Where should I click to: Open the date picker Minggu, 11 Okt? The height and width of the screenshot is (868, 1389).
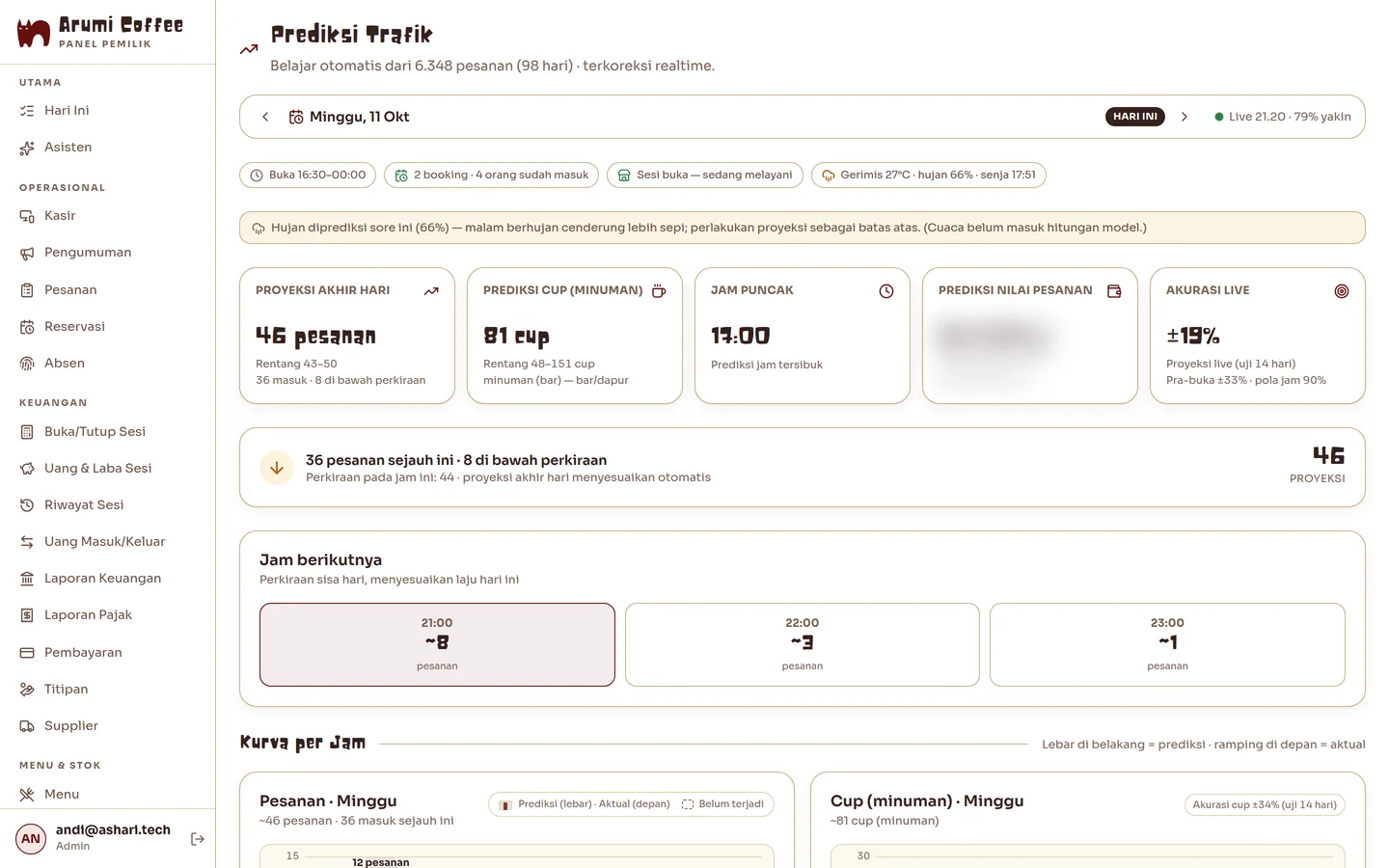pyautogui.click(x=349, y=117)
